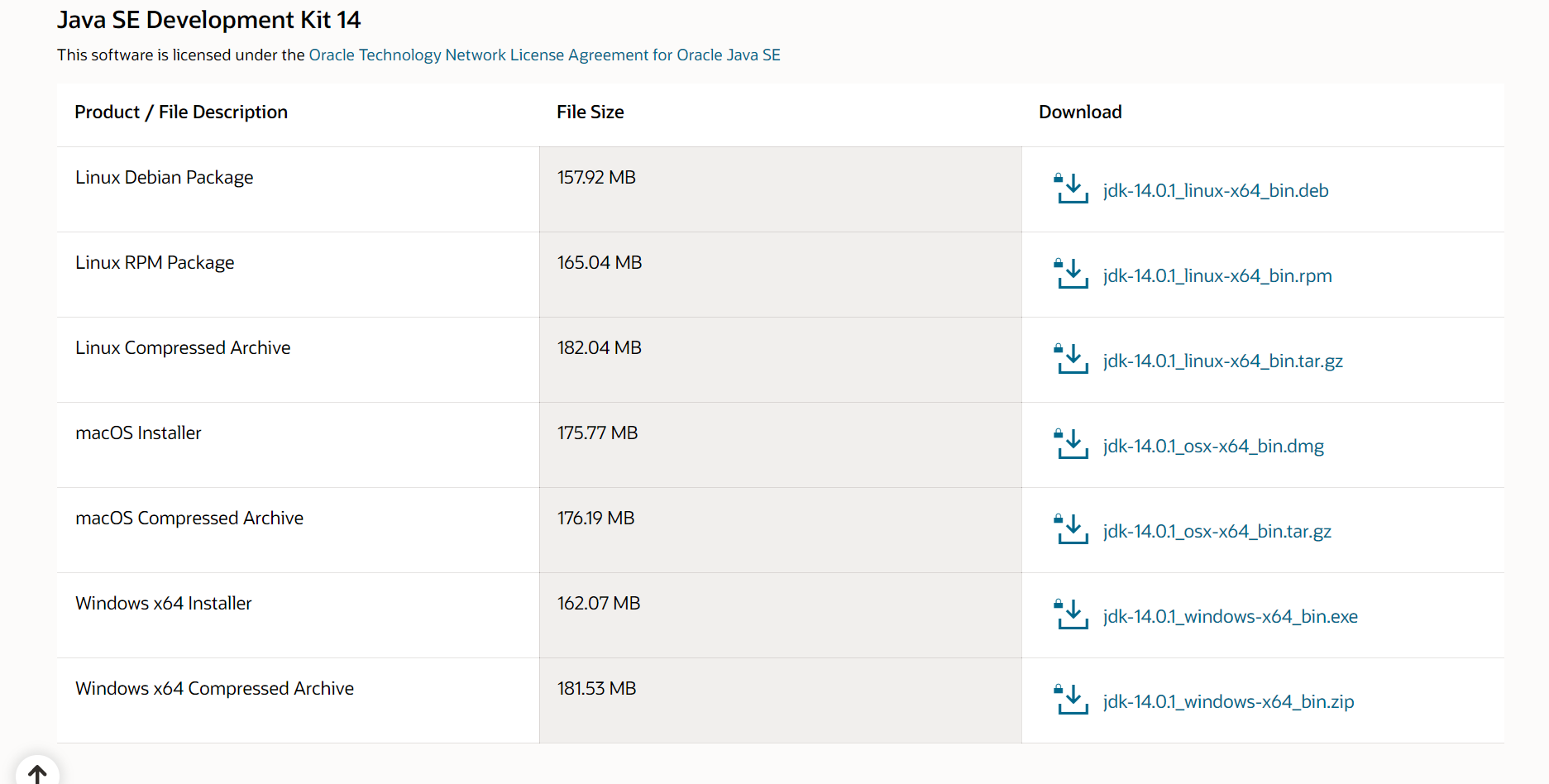Click the 165.04 MB file size

coord(600,262)
